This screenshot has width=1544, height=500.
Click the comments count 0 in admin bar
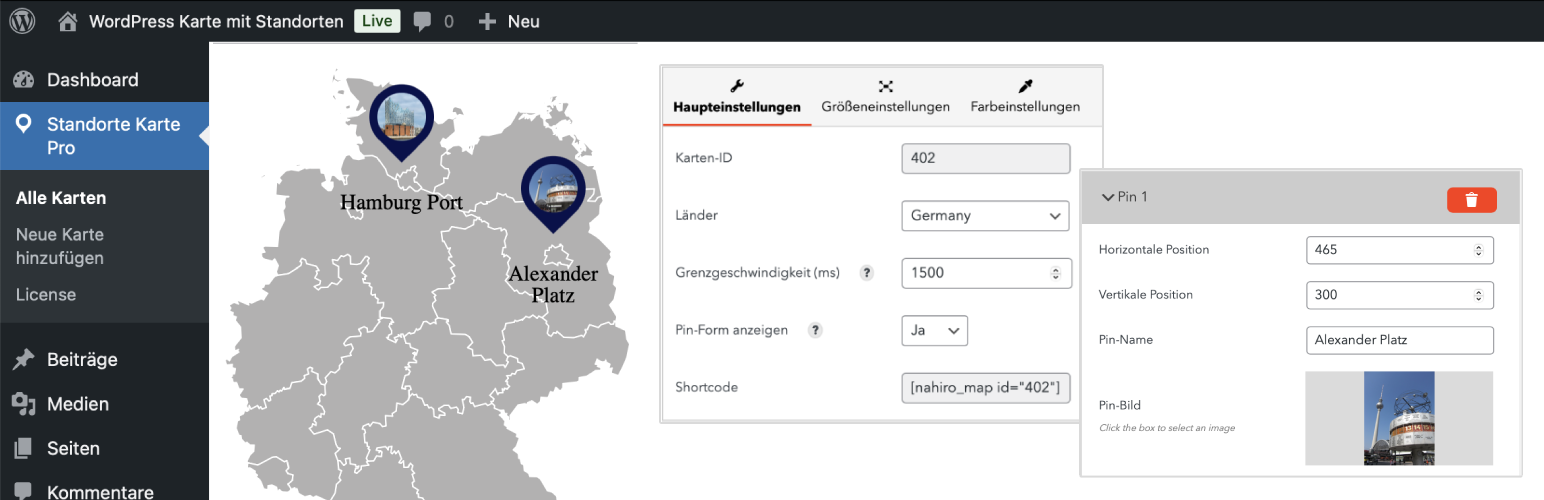[x=448, y=21]
